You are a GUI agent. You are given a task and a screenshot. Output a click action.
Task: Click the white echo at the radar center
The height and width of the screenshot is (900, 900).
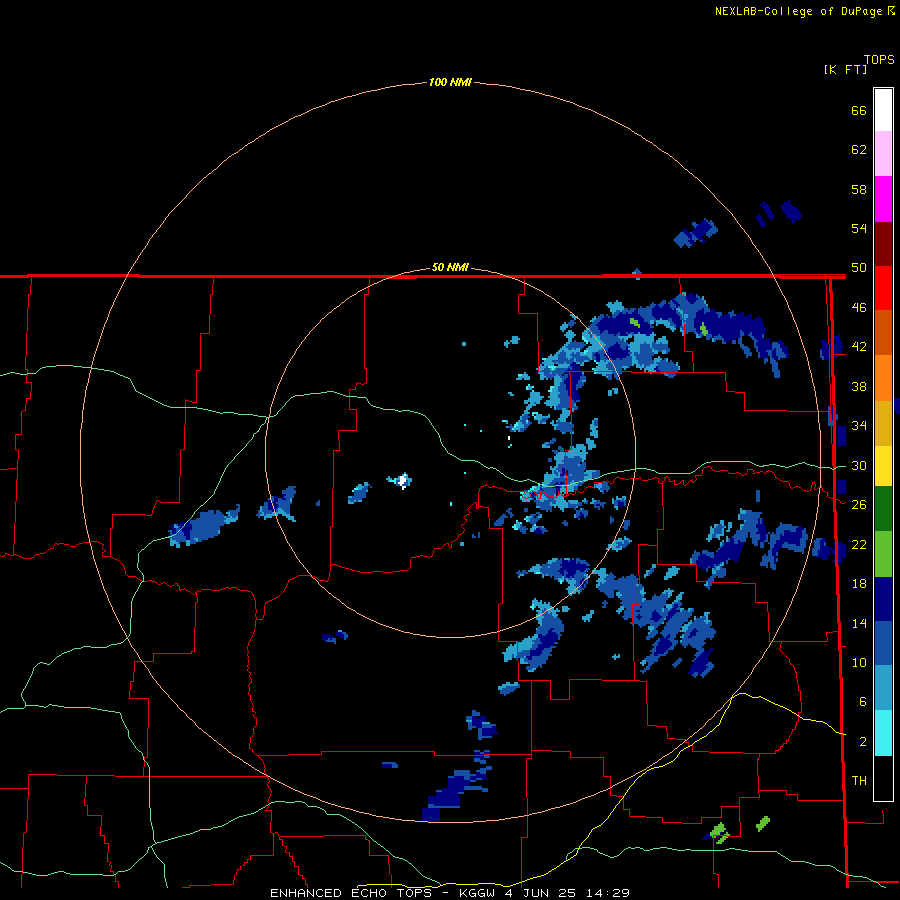pyautogui.click(x=404, y=480)
